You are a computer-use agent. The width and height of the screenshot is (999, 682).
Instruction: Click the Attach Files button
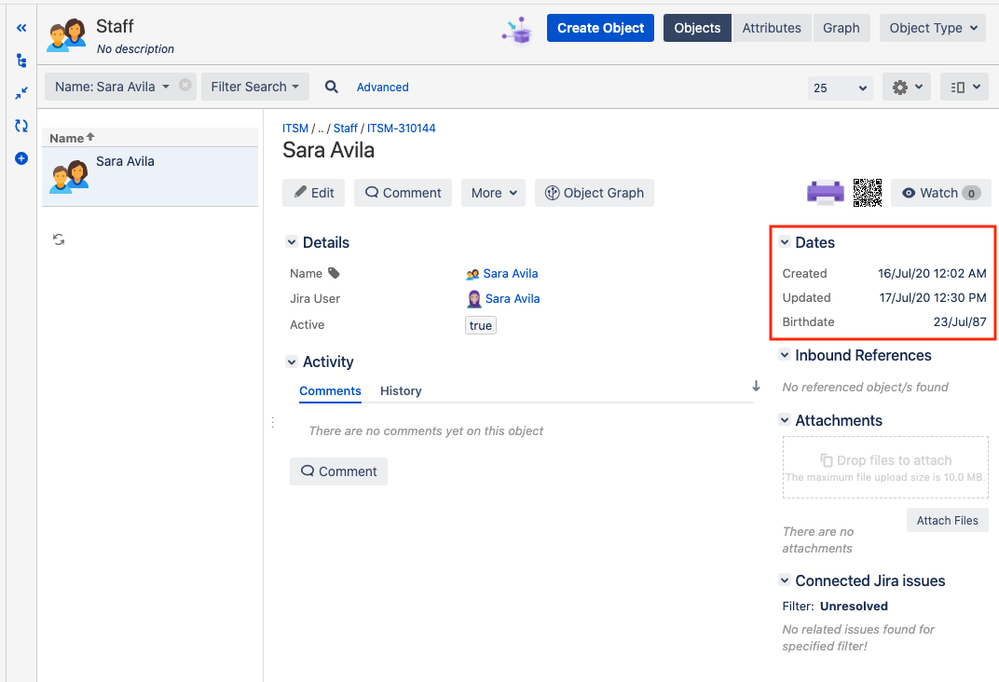(947, 520)
